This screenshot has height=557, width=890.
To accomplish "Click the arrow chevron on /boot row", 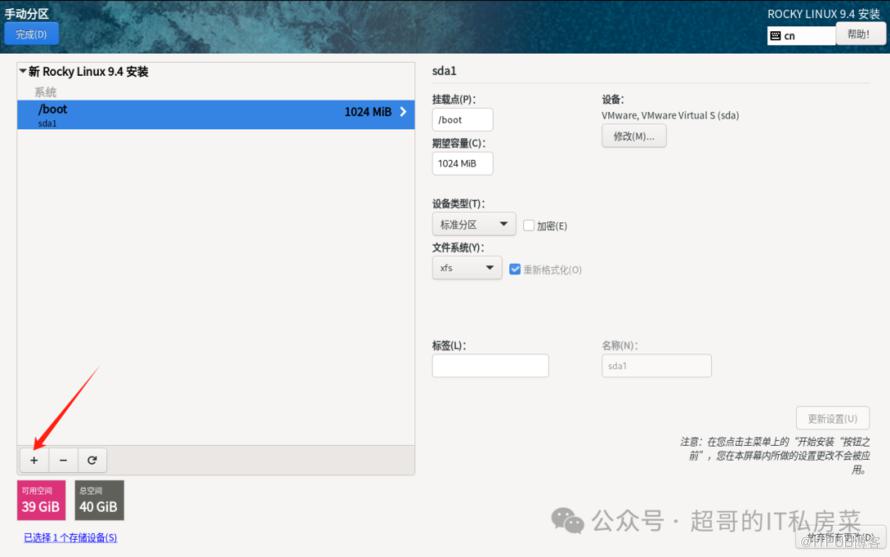I will point(403,112).
